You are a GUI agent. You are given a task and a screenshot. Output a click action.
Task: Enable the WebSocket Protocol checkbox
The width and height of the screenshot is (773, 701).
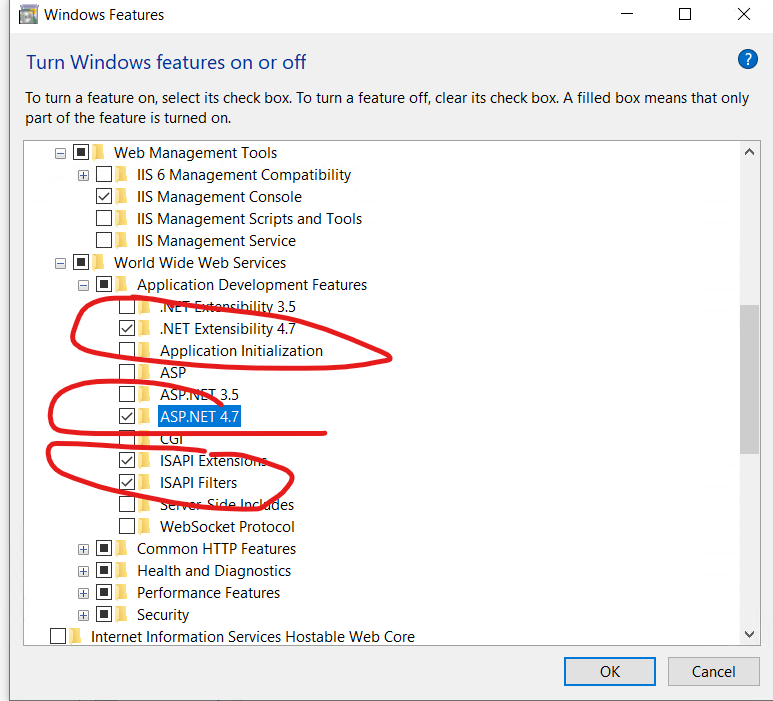pyautogui.click(x=127, y=526)
